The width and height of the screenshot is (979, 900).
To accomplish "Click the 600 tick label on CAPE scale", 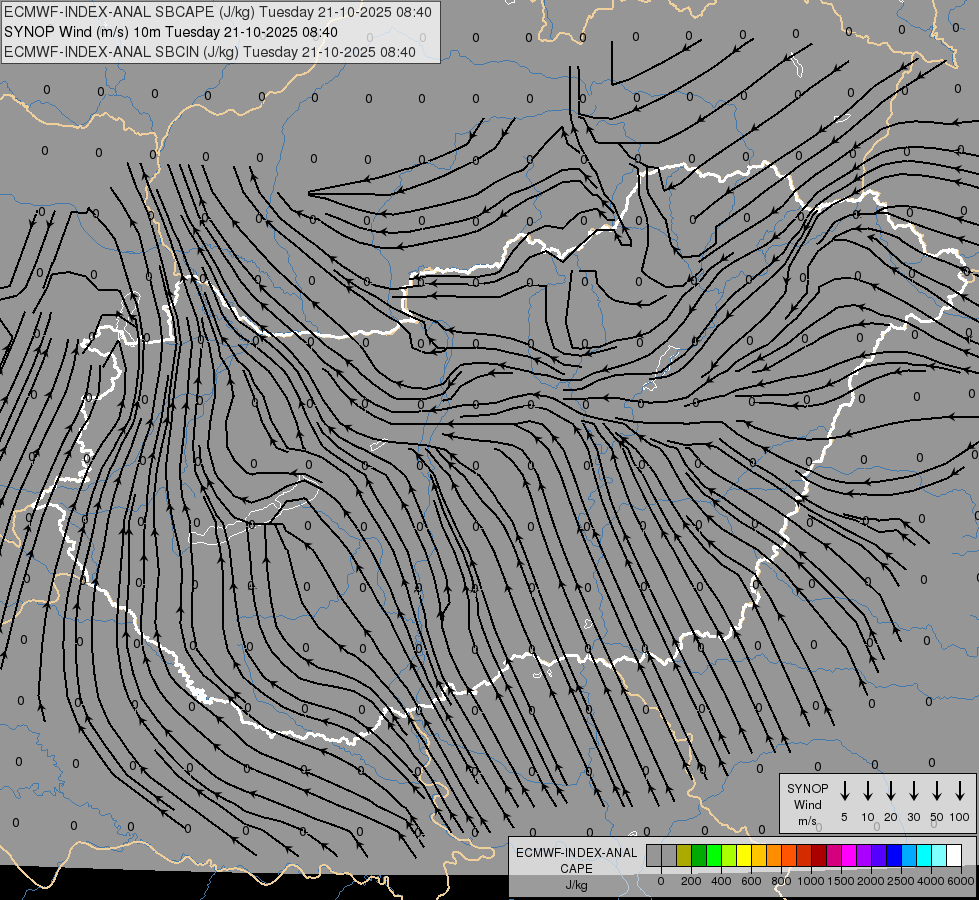I will click(x=751, y=881).
